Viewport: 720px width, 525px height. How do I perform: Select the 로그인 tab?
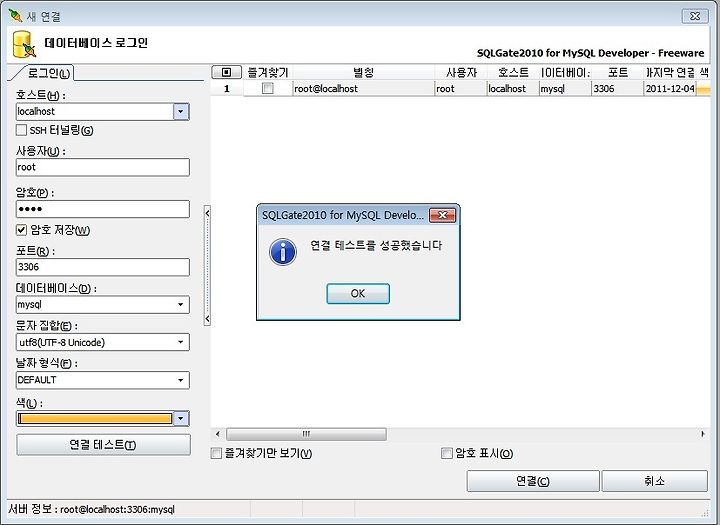48,73
